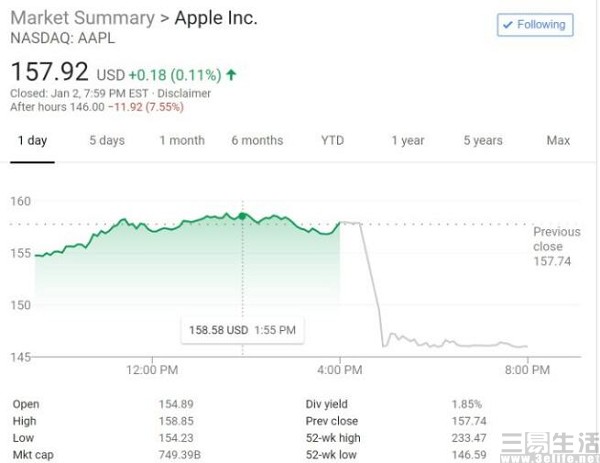The height and width of the screenshot is (463, 600).
Task: Click the chart marker dot at 1:55 PM
Action: click(242, 215)
